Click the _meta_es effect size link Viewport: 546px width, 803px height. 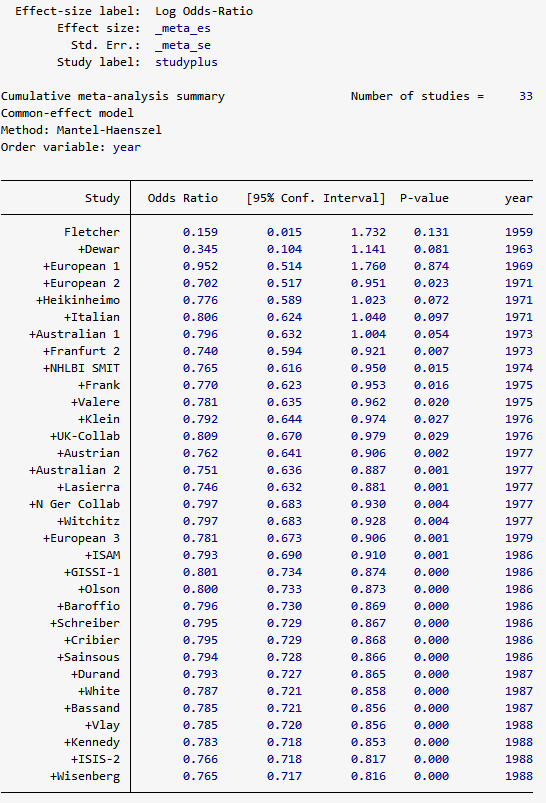click(x=183, y=28)
